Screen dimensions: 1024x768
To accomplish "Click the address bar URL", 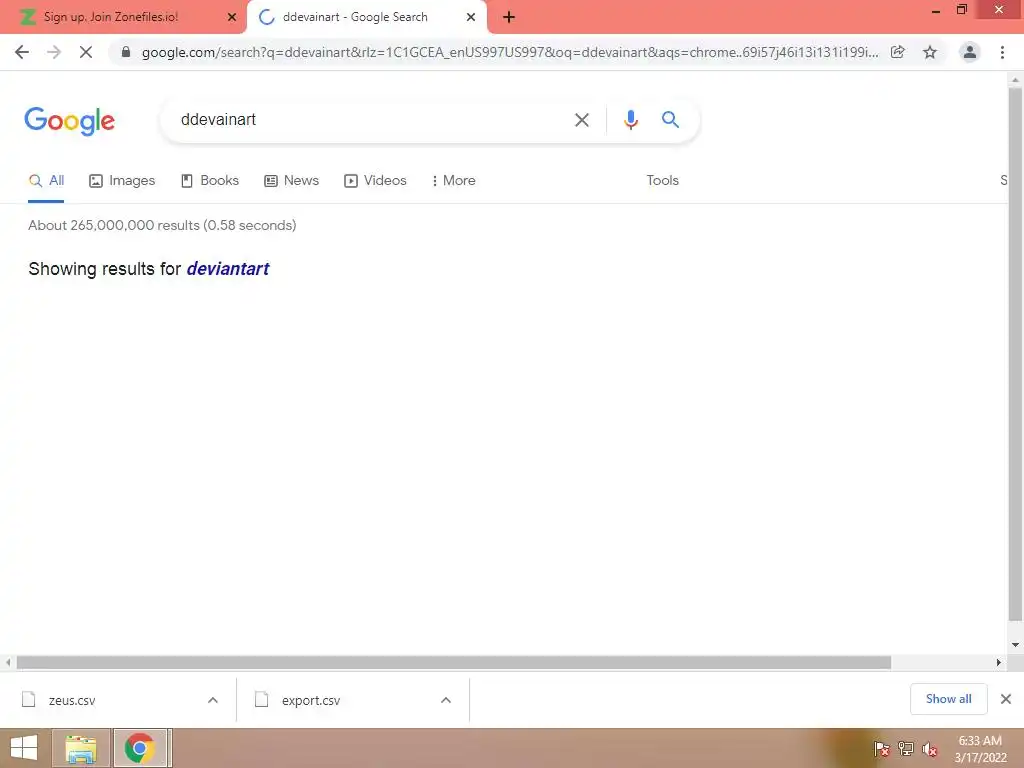I will click(x=510, y=52).
